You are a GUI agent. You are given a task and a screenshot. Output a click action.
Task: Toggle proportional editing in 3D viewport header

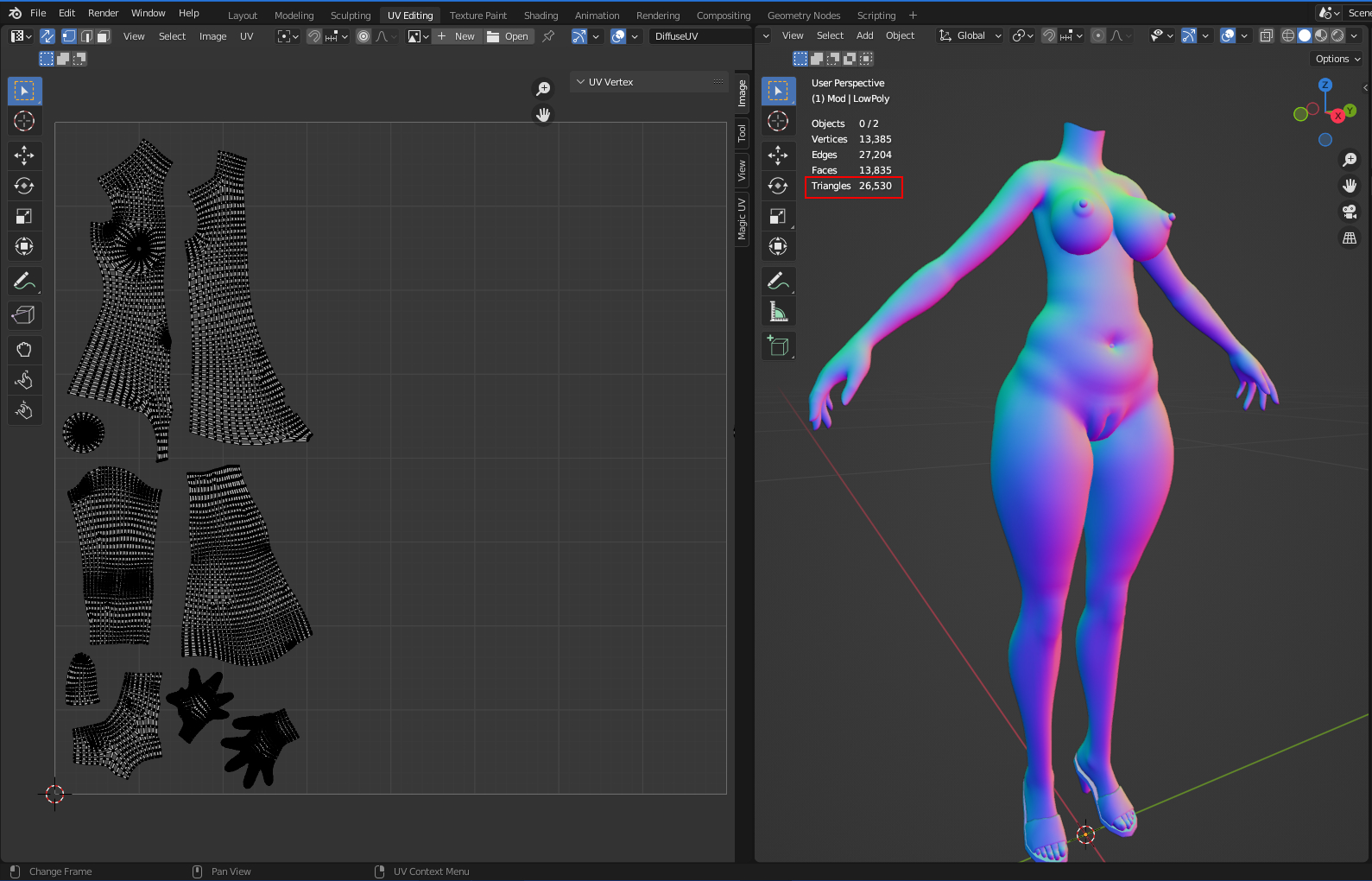[1098, 35]
